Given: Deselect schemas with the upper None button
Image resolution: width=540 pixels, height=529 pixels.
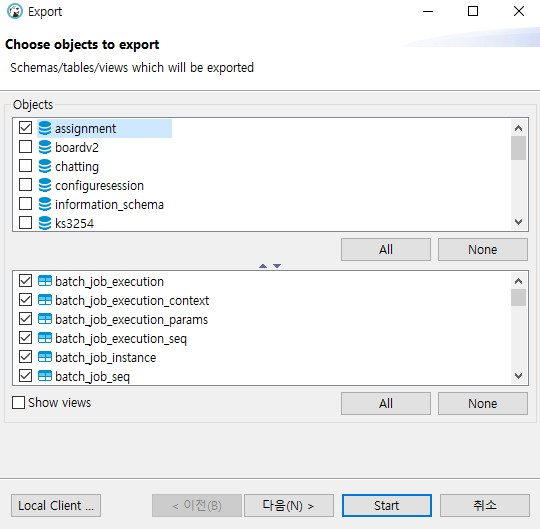Looking at the screenshot, I should 482,249.
